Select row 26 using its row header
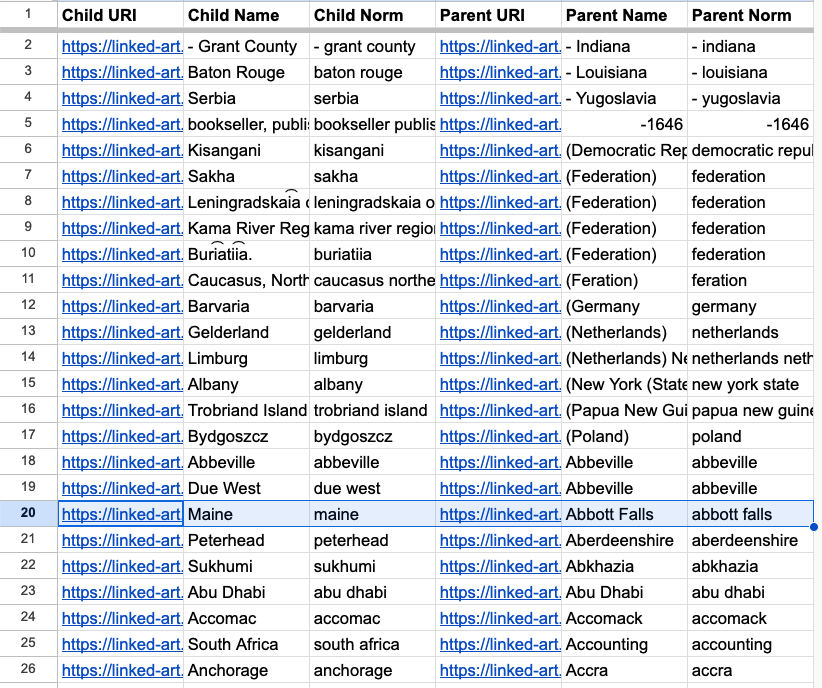The height and width of the screenshot is (688, 822). tap(27, 670)
